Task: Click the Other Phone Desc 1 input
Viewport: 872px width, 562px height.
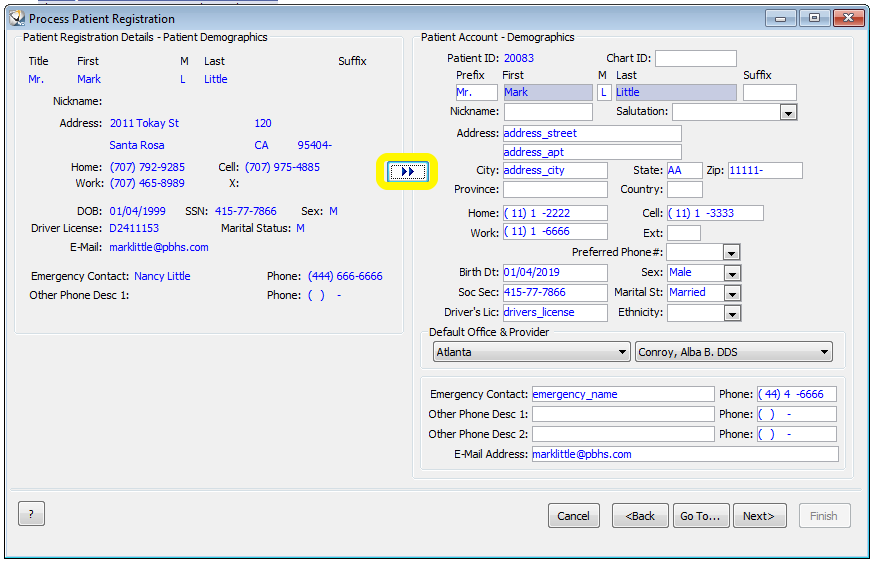Action: 623,414
